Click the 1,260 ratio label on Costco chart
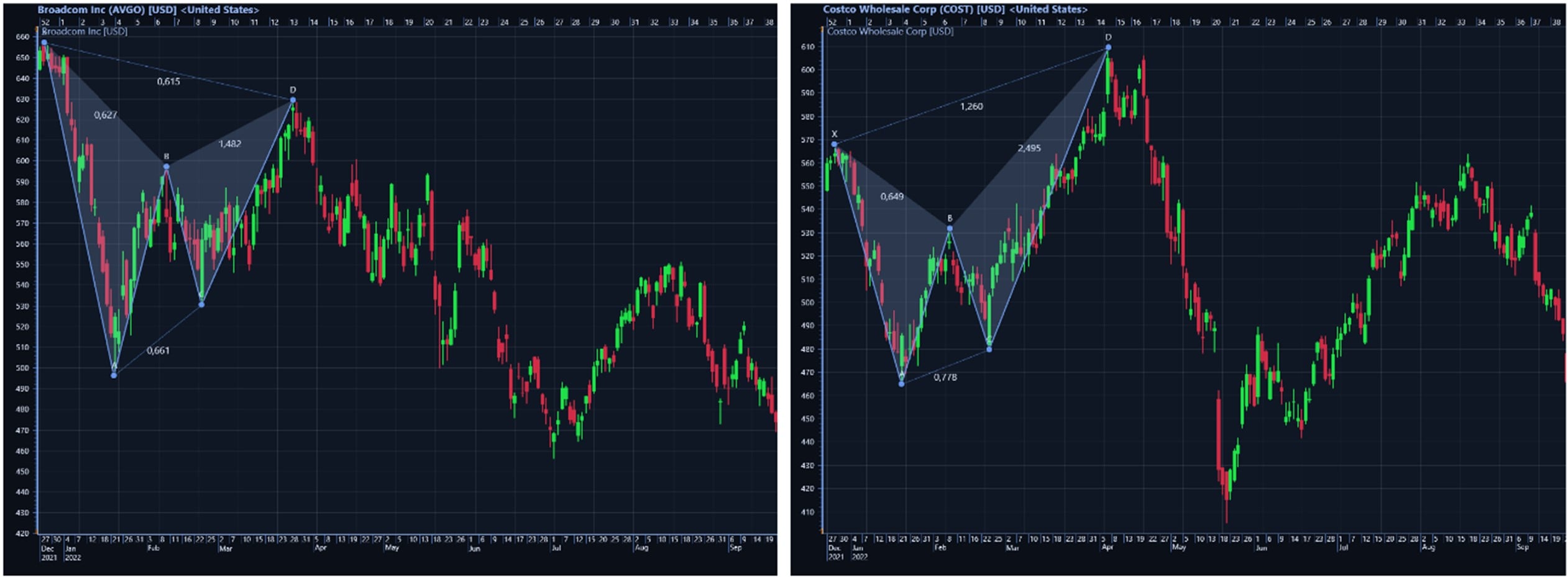 point(973,107)
